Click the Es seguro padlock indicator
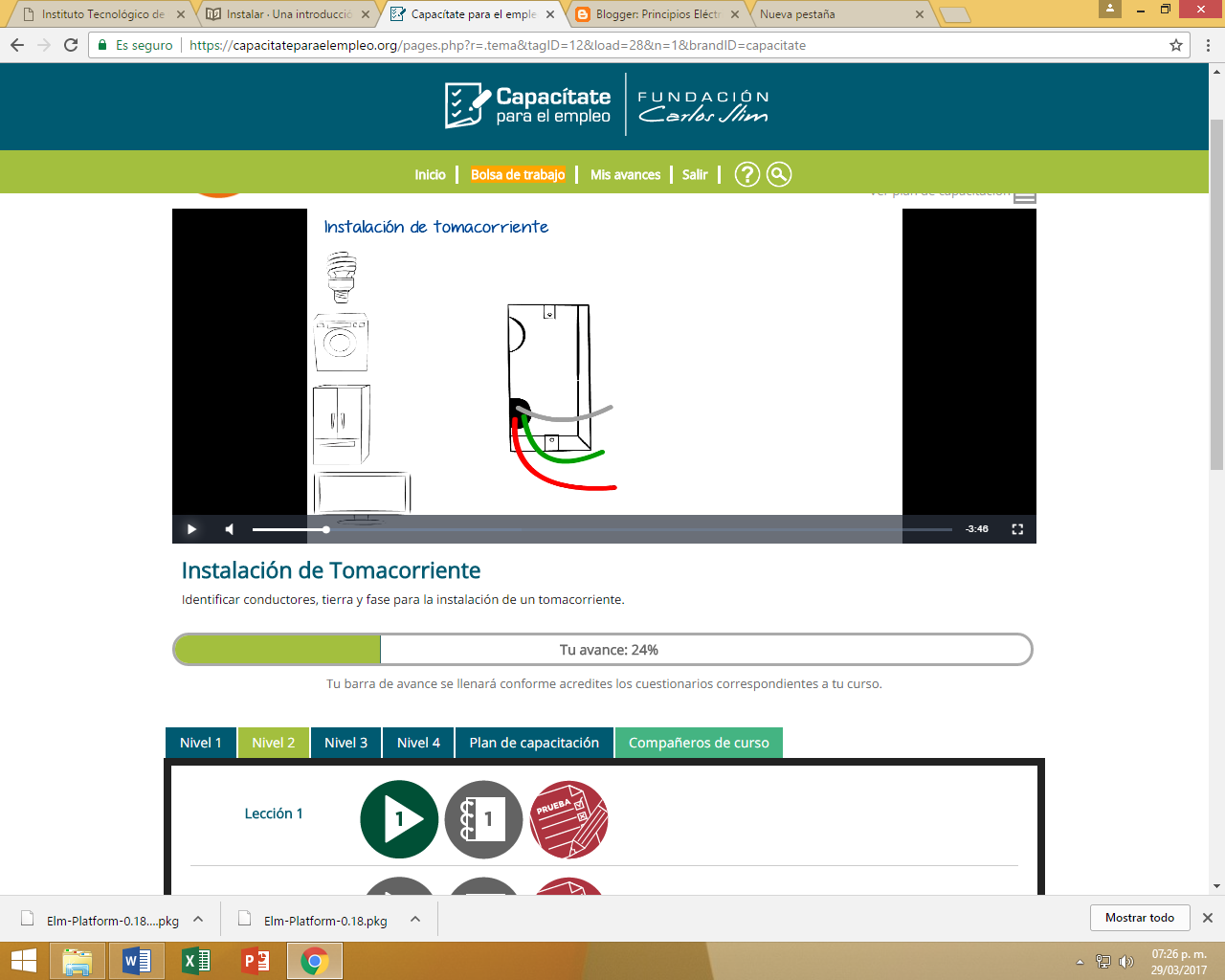Viewport: 1225px width, 980px height. click(x=136, y=45)
